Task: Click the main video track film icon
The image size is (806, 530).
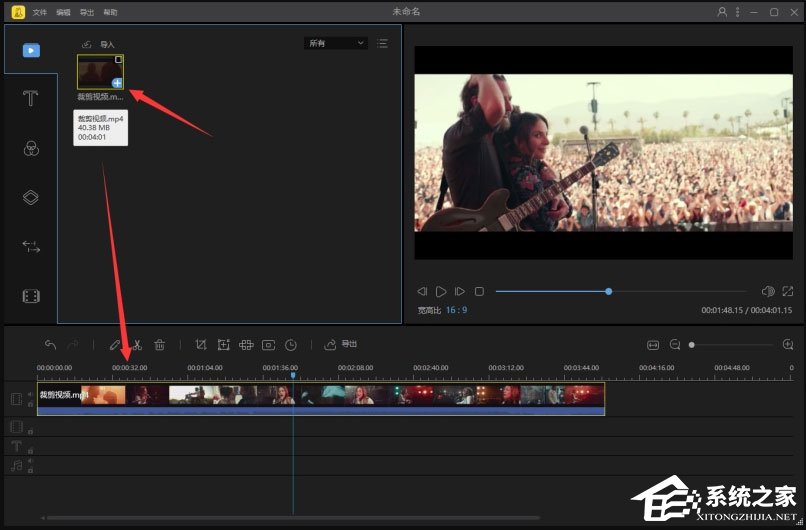Action: tap(16, 399)
